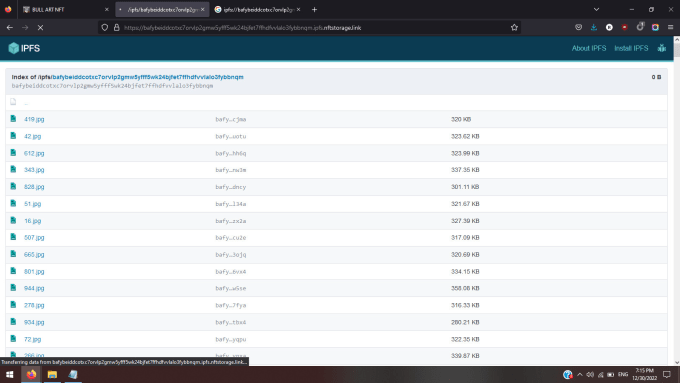Image resolution: width=680 pixels, height=383 pixels.
Task: Close the BULL ART NFT tab
Action: (107, 10)
